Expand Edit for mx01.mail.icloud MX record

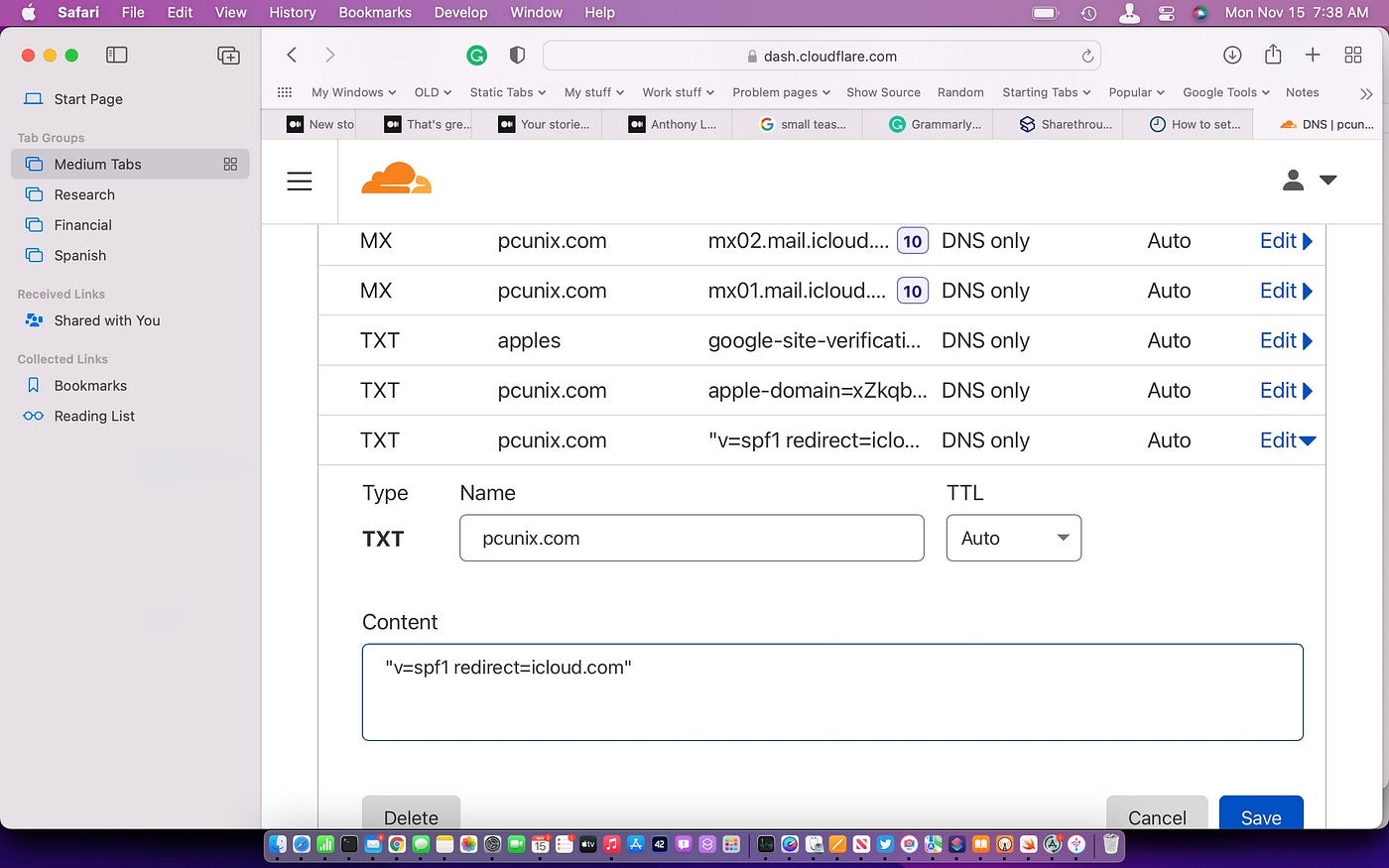pyautogui.click(x=1286, y=291)
